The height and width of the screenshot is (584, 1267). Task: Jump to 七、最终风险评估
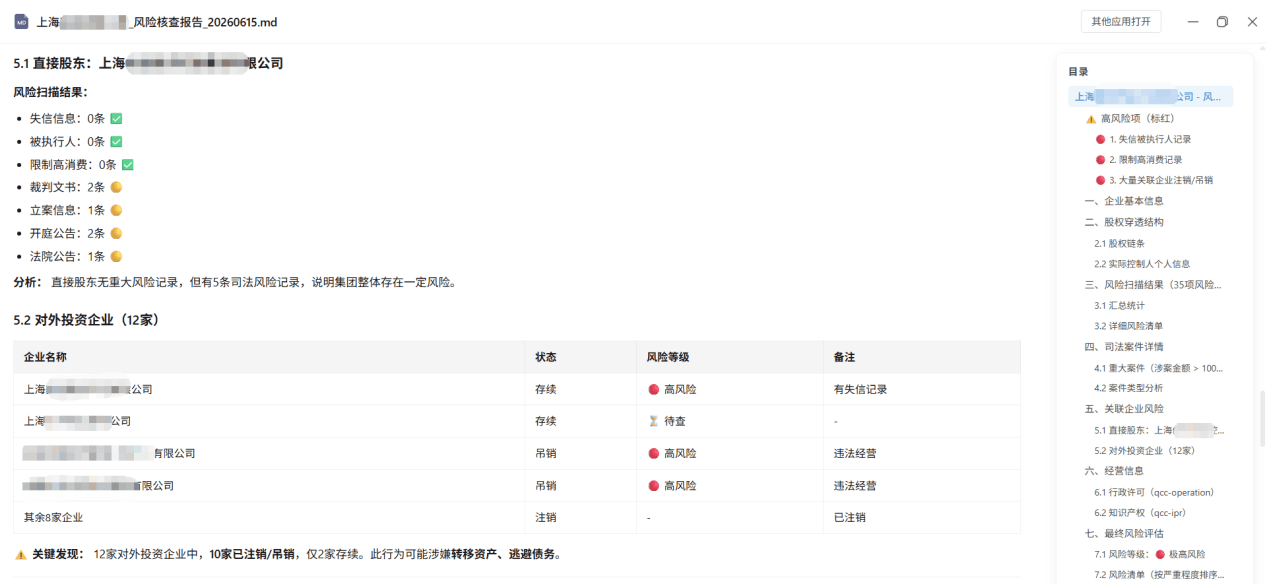[1124, 534]
